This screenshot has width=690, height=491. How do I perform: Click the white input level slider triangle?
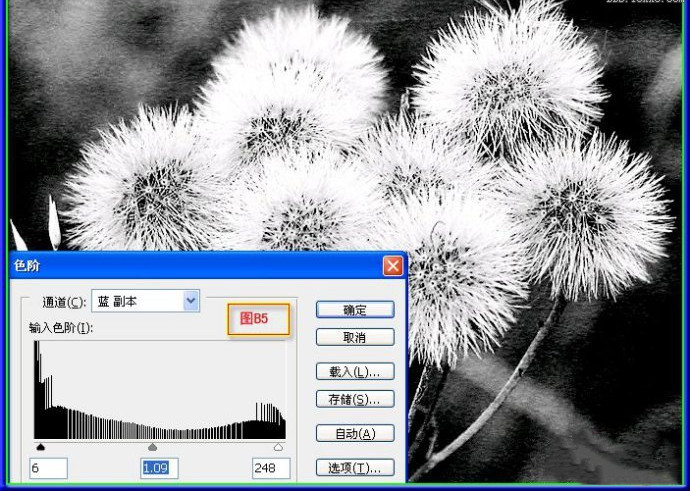click(278, 447)
